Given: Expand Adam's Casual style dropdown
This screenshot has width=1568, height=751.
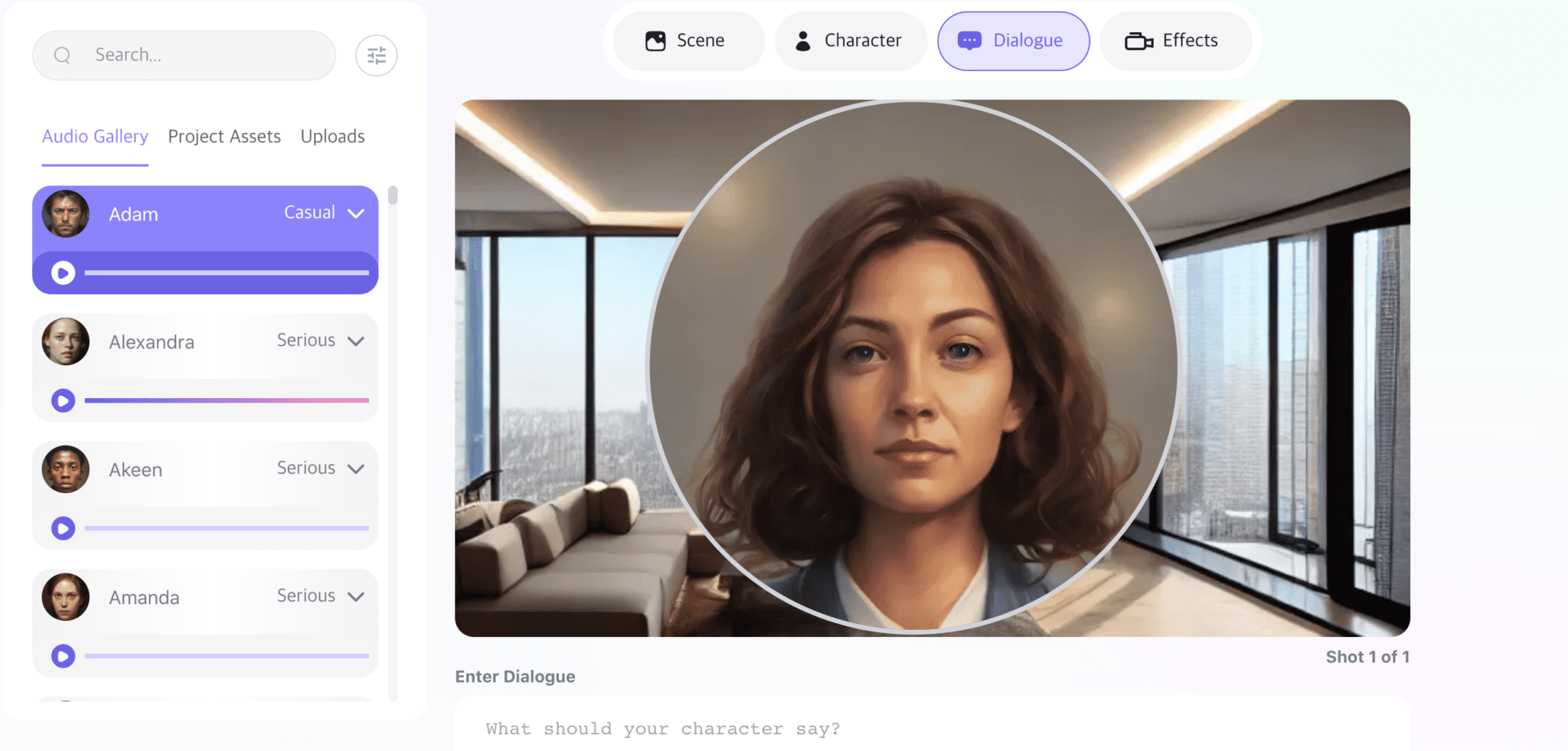Looking at the screenshot, I should 324,213.
